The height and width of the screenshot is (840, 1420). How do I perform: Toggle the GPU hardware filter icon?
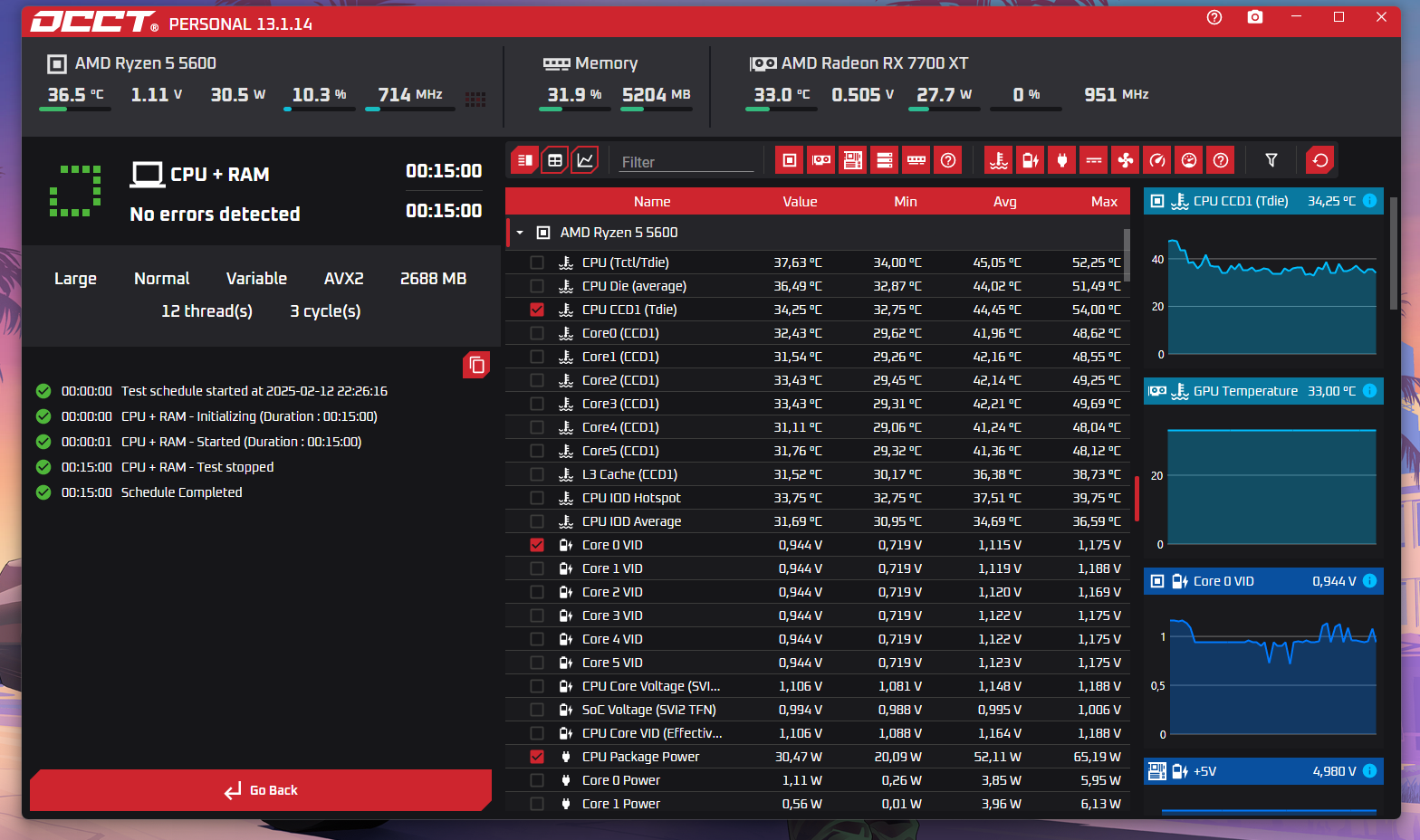point(821,160)
